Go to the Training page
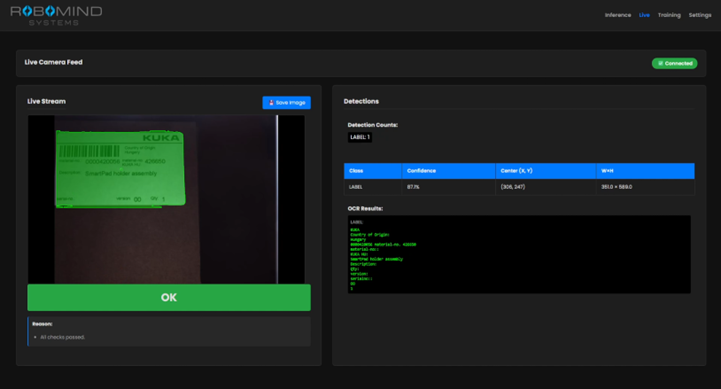This screenshot has width=721, height=389. coord(669,15)
